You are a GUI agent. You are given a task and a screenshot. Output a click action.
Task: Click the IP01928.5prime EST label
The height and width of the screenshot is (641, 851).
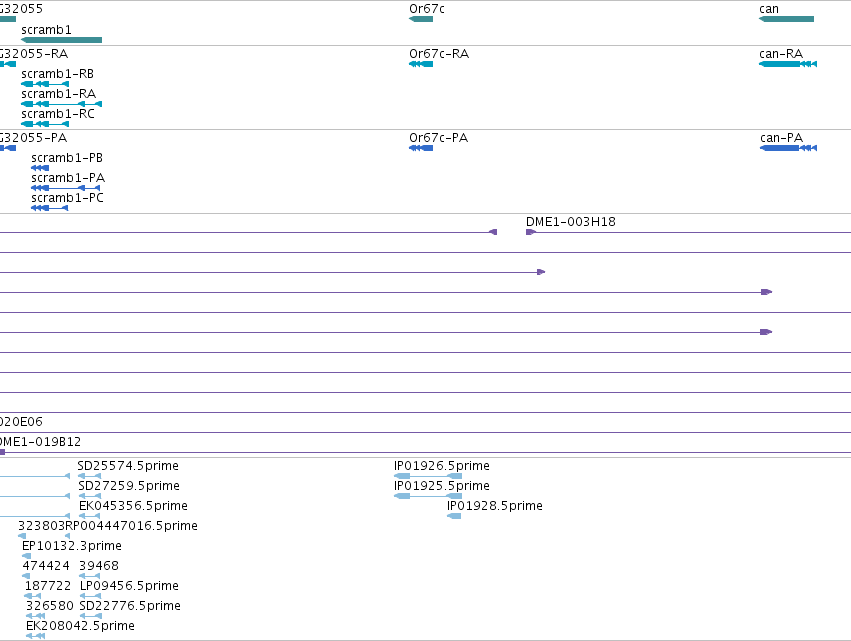(x=495, y=506)
